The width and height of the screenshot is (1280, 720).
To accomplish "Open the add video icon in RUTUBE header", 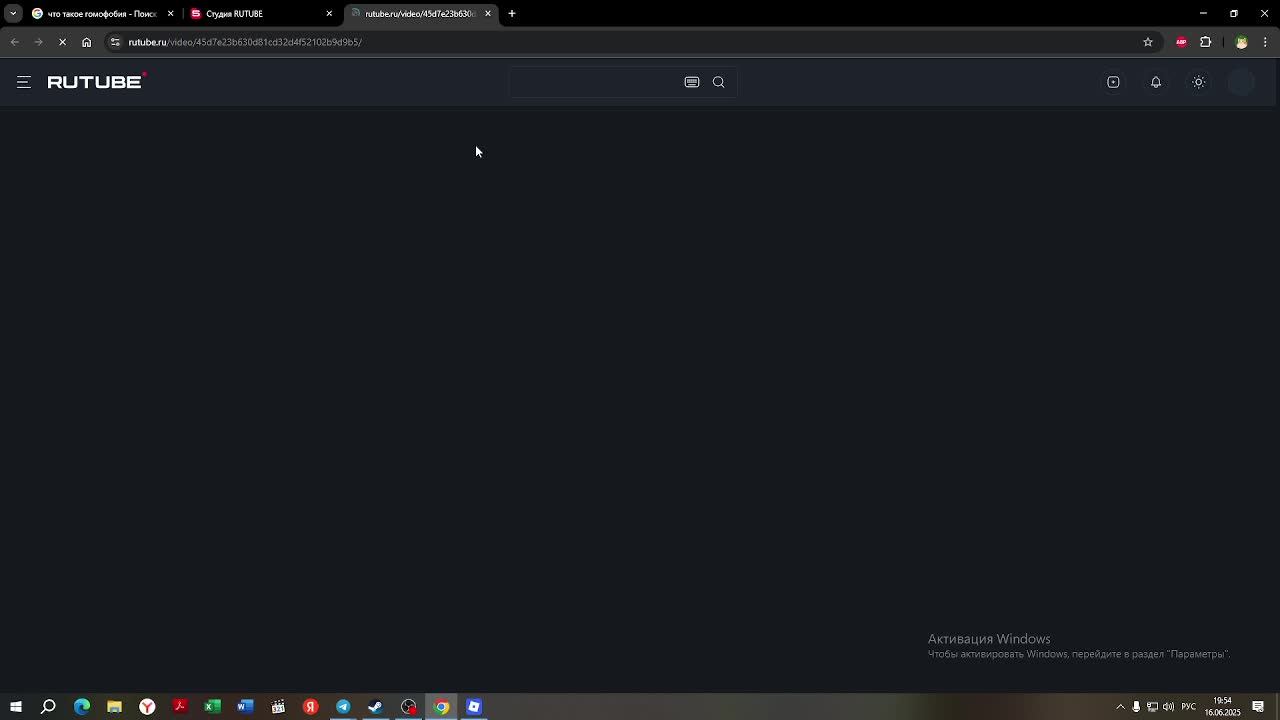I will 1113,82.
